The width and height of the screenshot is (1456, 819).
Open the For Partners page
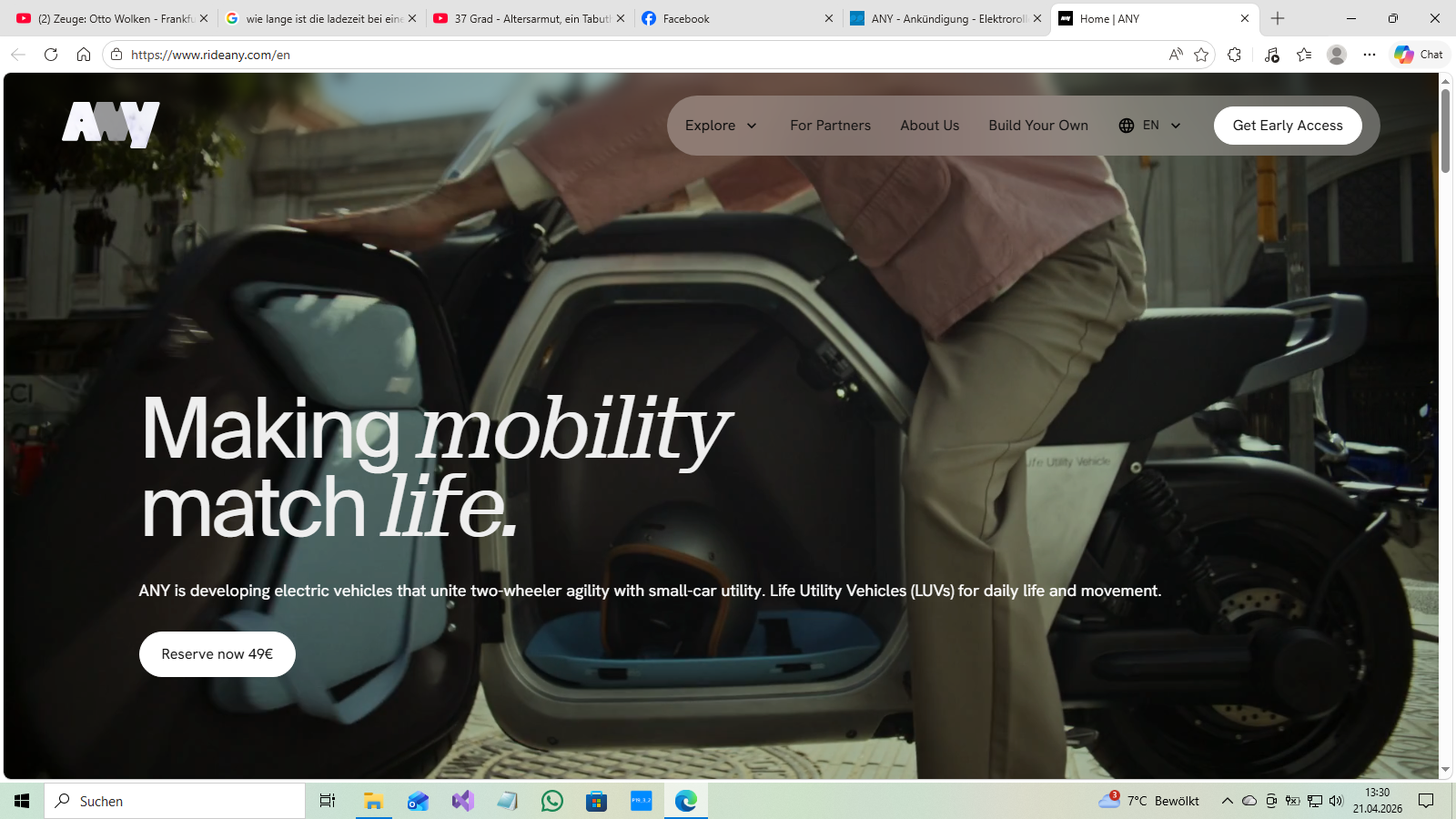830,126
